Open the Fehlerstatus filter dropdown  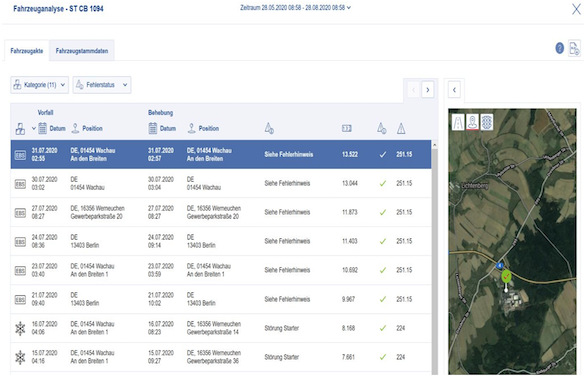click(102, 85)
